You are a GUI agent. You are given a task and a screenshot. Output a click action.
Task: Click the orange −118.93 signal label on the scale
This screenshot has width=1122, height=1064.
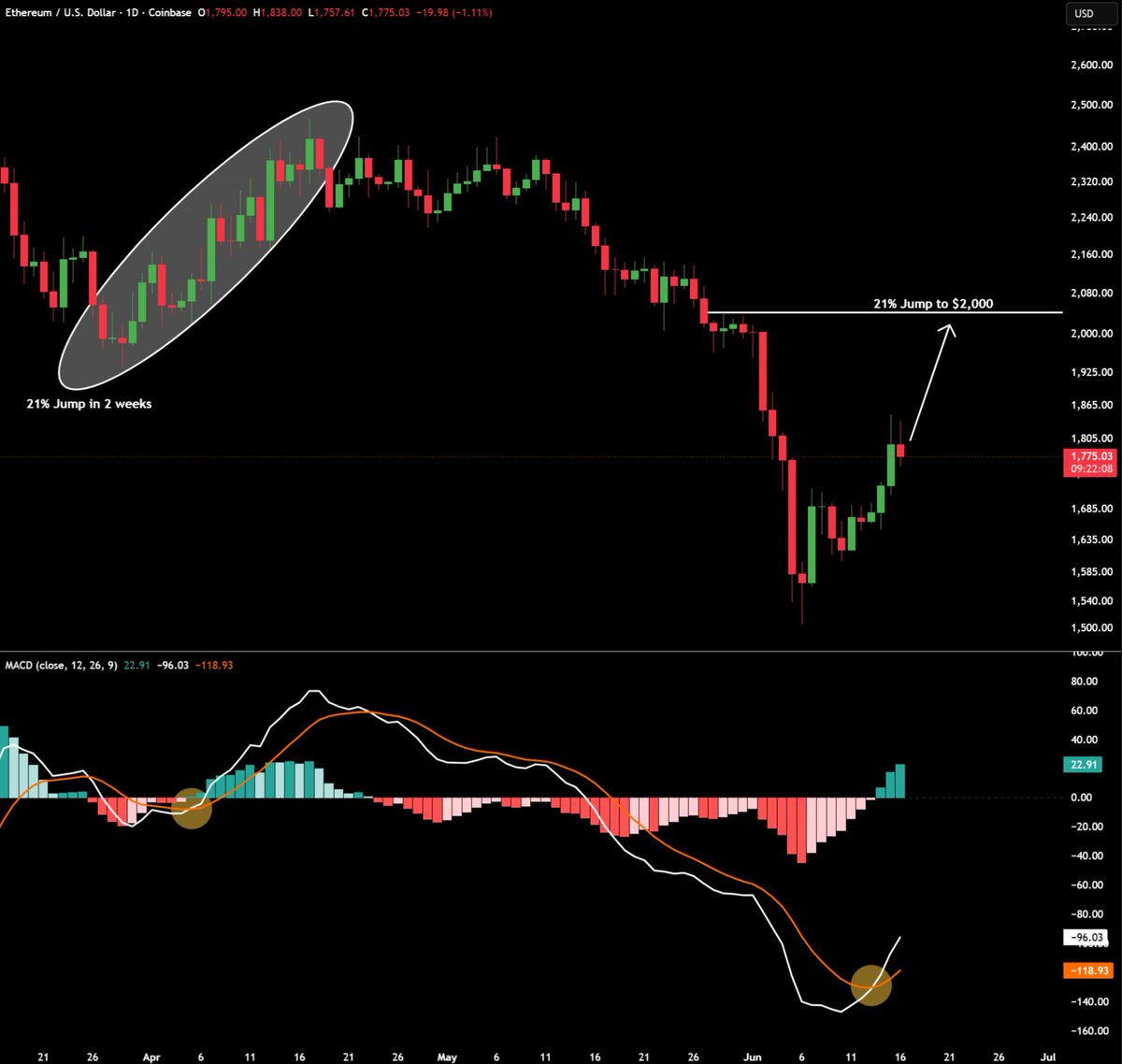point(1089,971)
